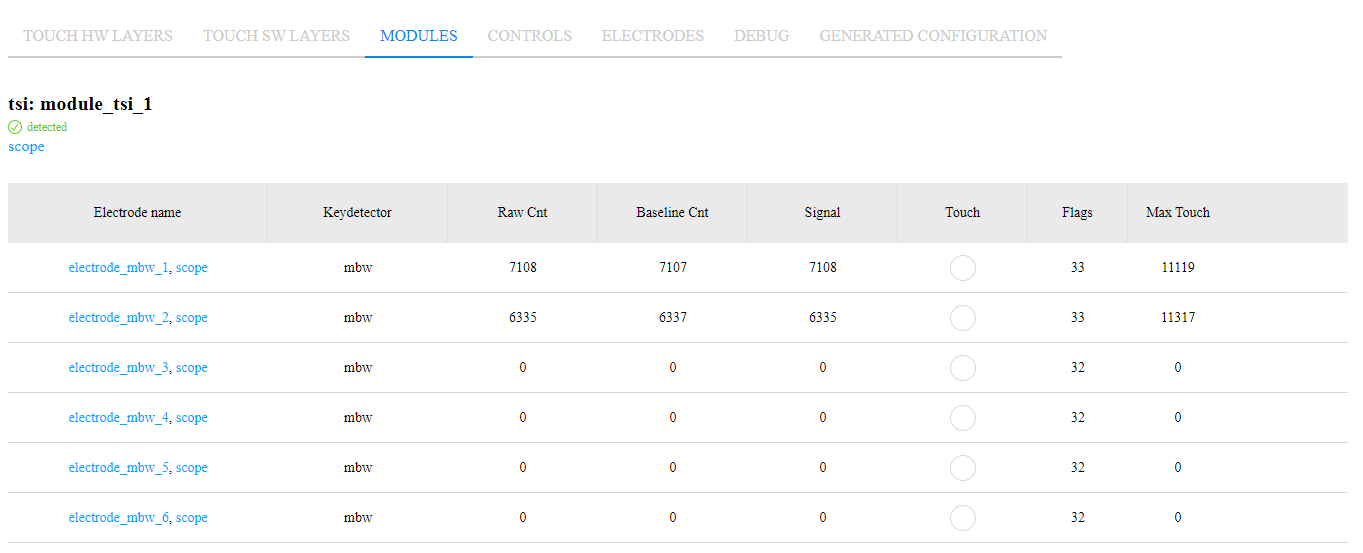The image size is (1363, 553).
Task: Open the electrode_mbw_1 link
Action: [118, 268]
